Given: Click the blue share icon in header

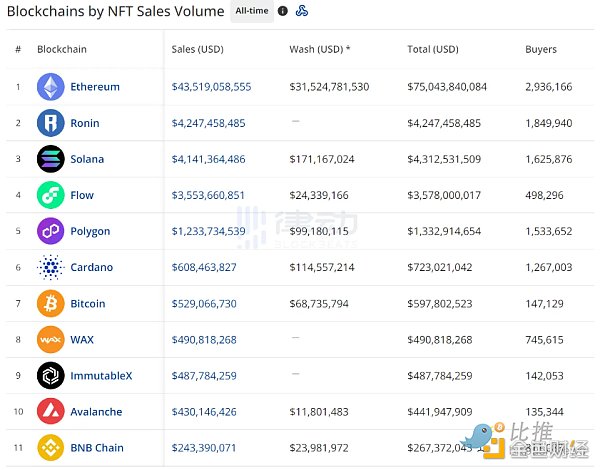Looking at the screenshot, I should pos(302,12).
